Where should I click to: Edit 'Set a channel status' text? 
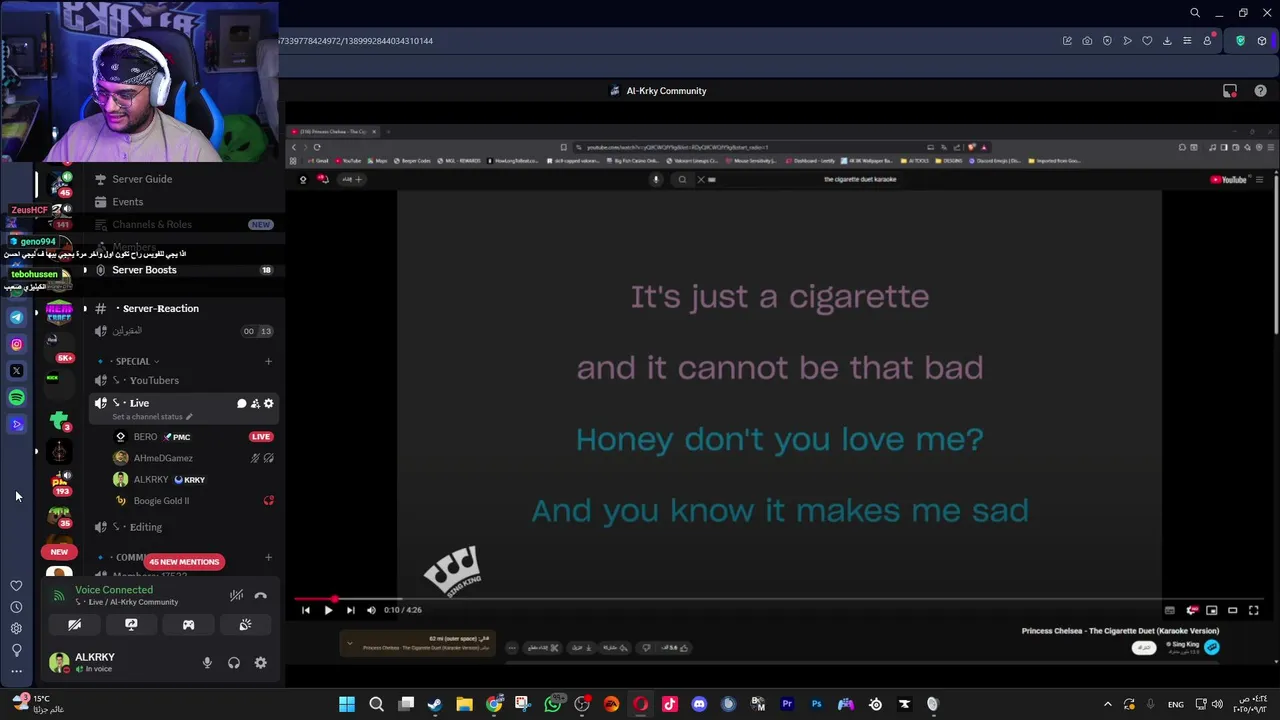152,417
